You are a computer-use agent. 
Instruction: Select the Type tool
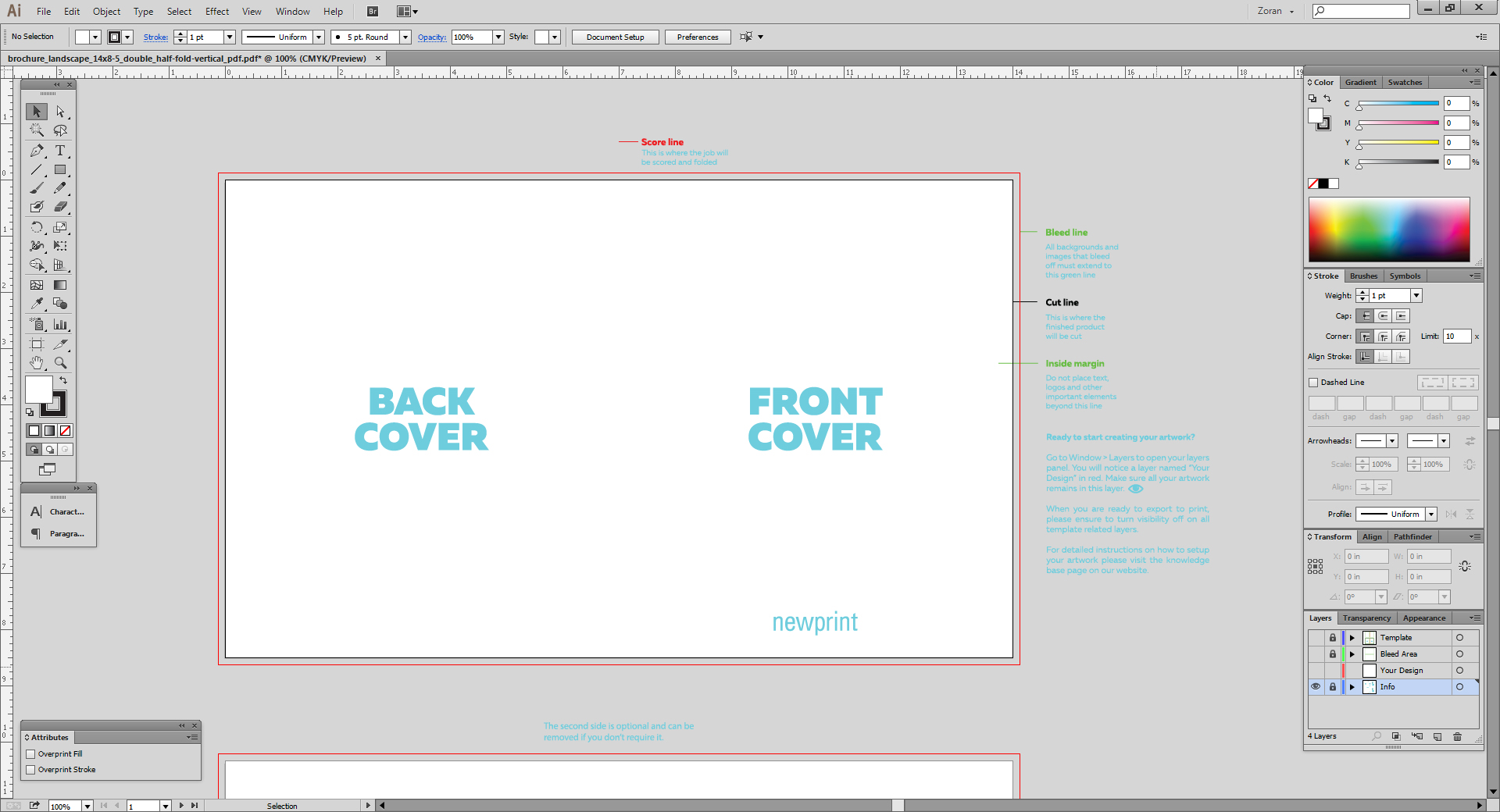(60, 151)
